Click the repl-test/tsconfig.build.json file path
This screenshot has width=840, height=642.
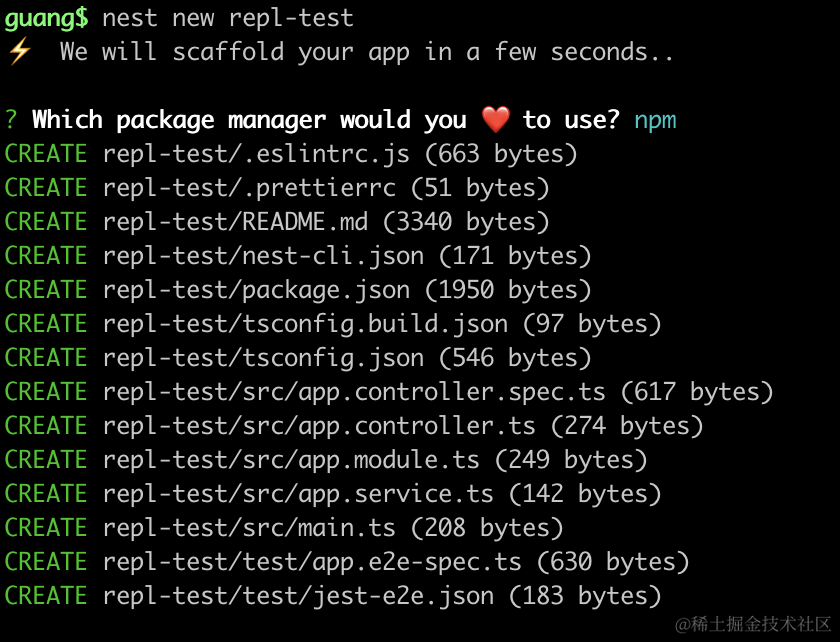[x=305, y=324]
